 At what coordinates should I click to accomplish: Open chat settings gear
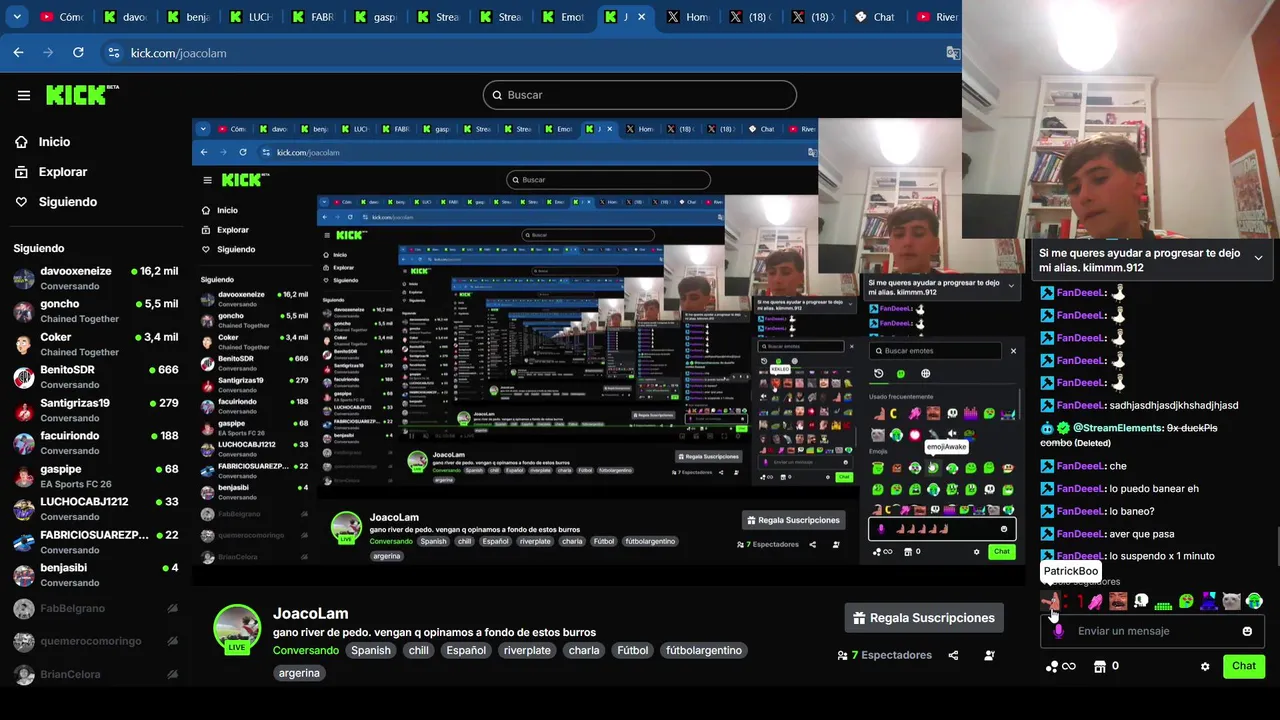coord(1205,666)
